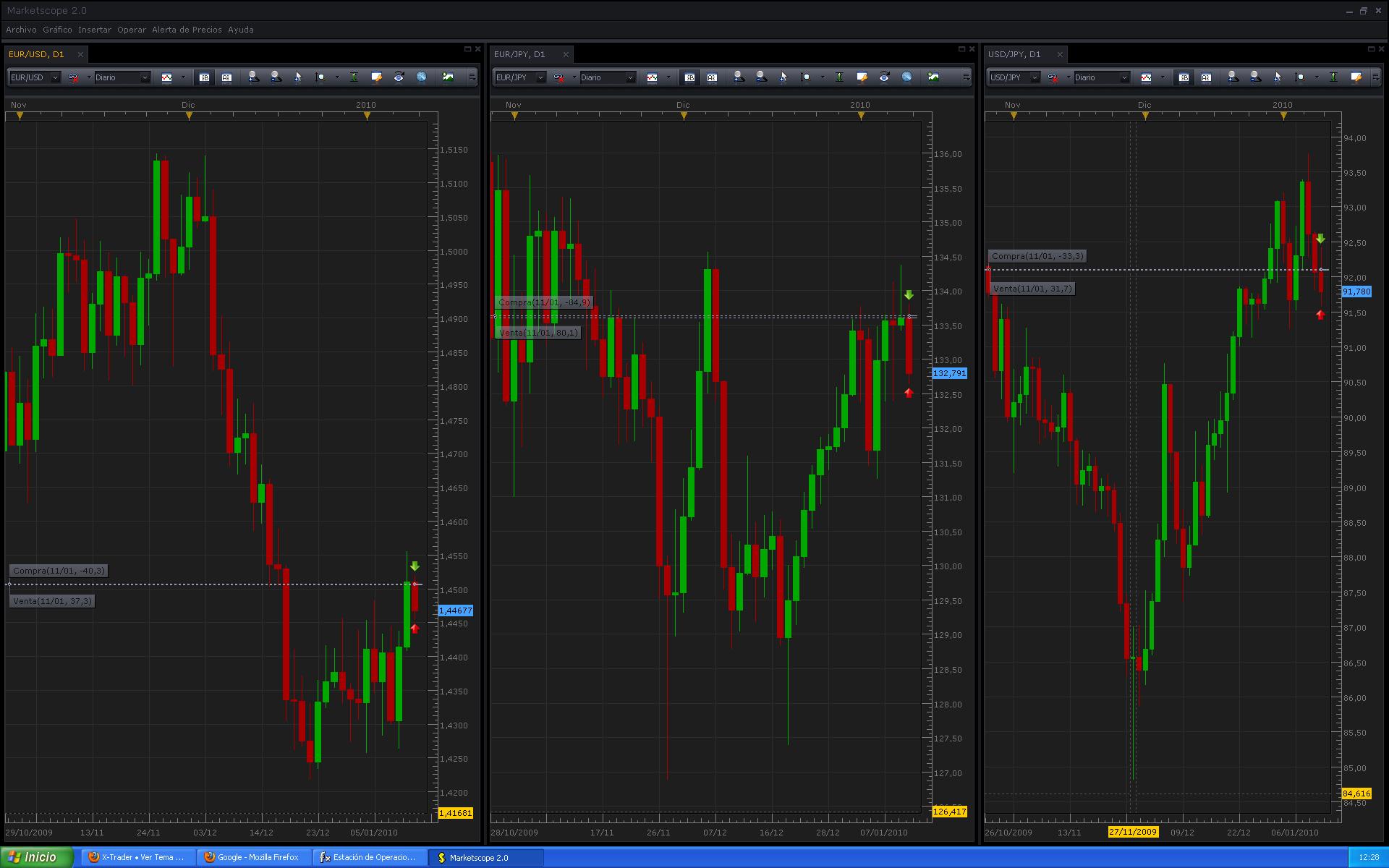Click the eye icon in EUR/USD toolbar

(x=399, y=77)
